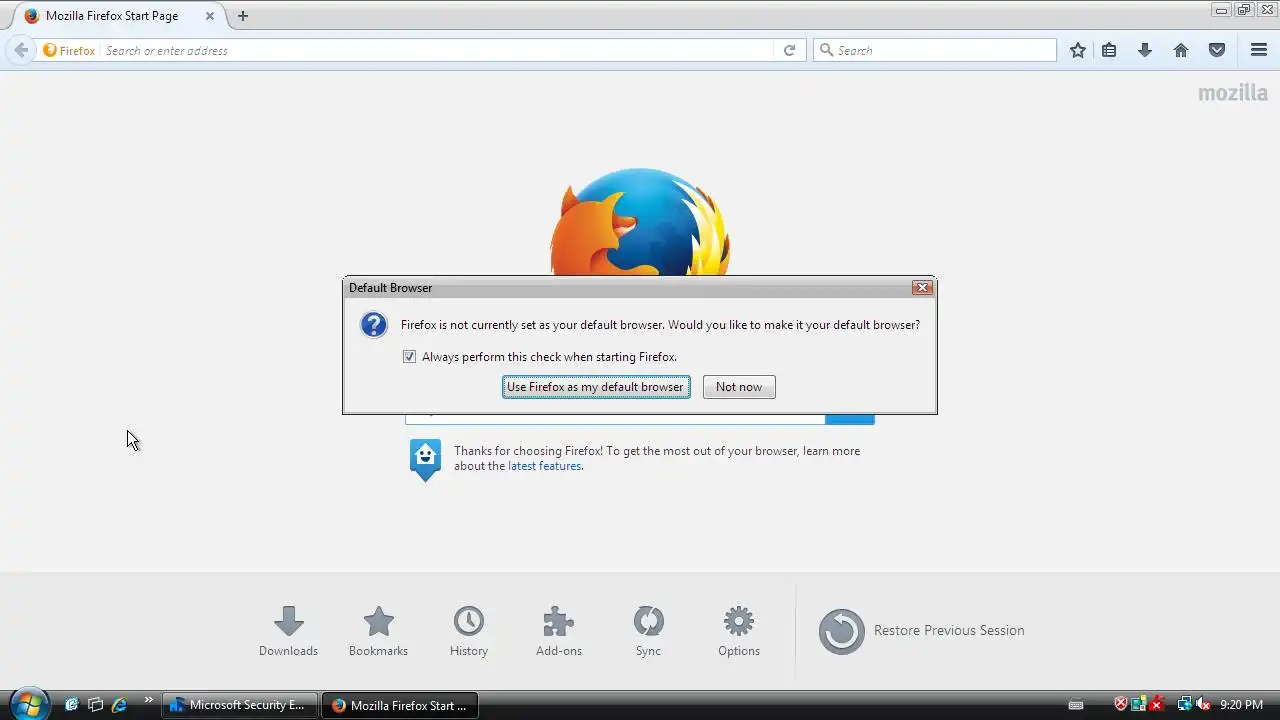Screen dimensions: 1280x720
Task: Open a new tab with plus button
Action: pos(242,16)
